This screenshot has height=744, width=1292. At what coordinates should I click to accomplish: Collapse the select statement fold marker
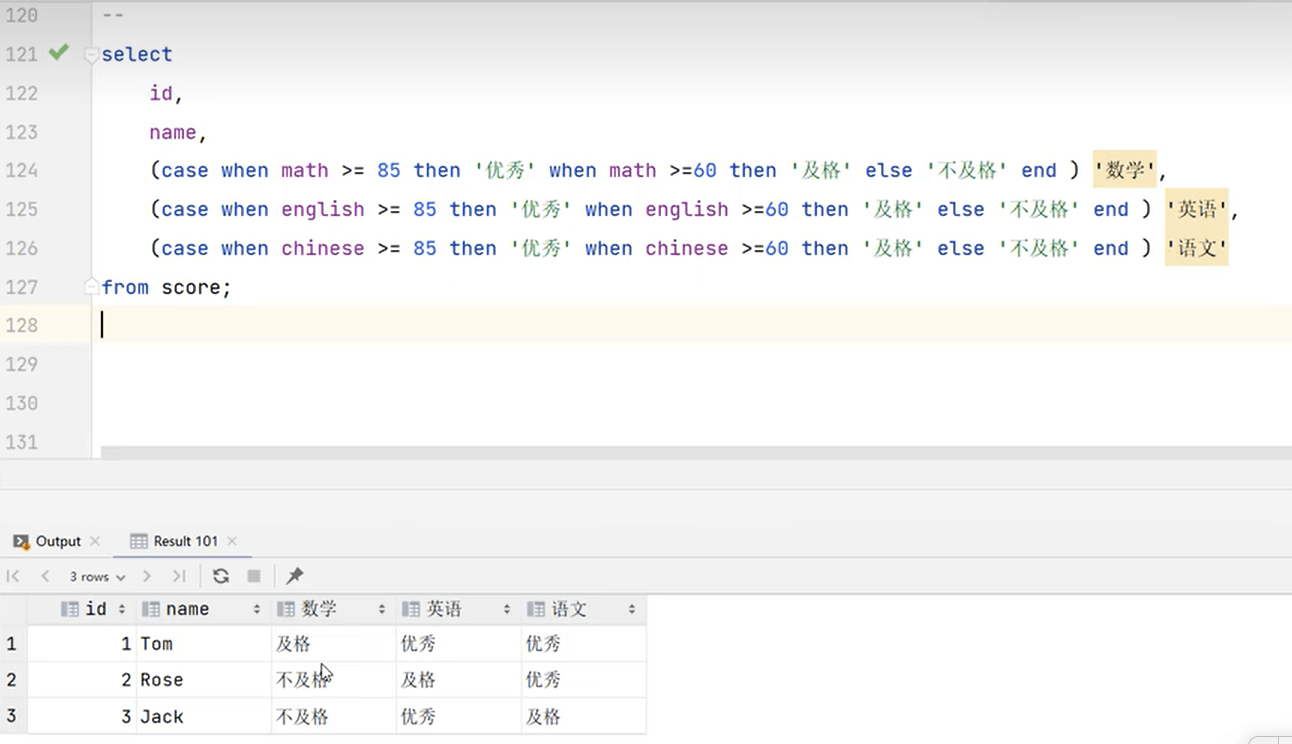tap(92, 55)
